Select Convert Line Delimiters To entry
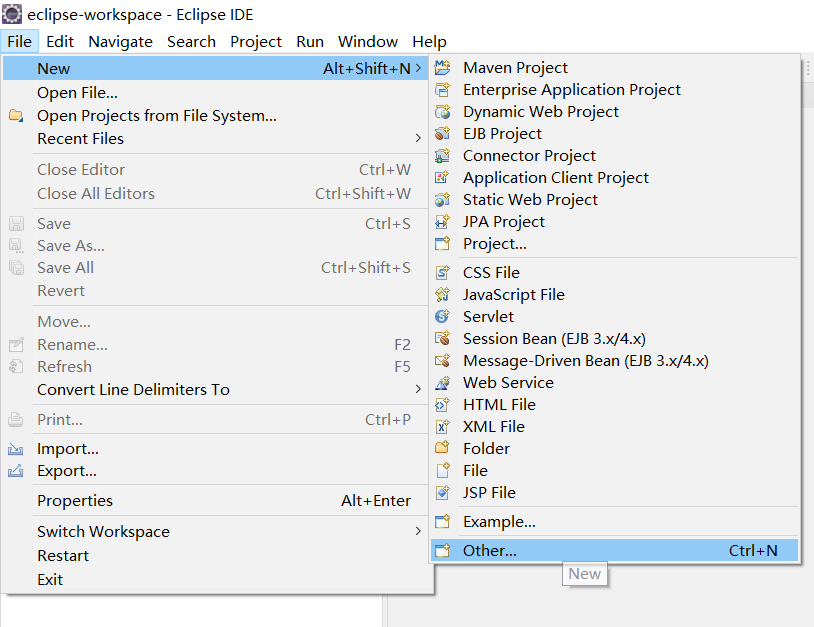 [x=217, y=389]
